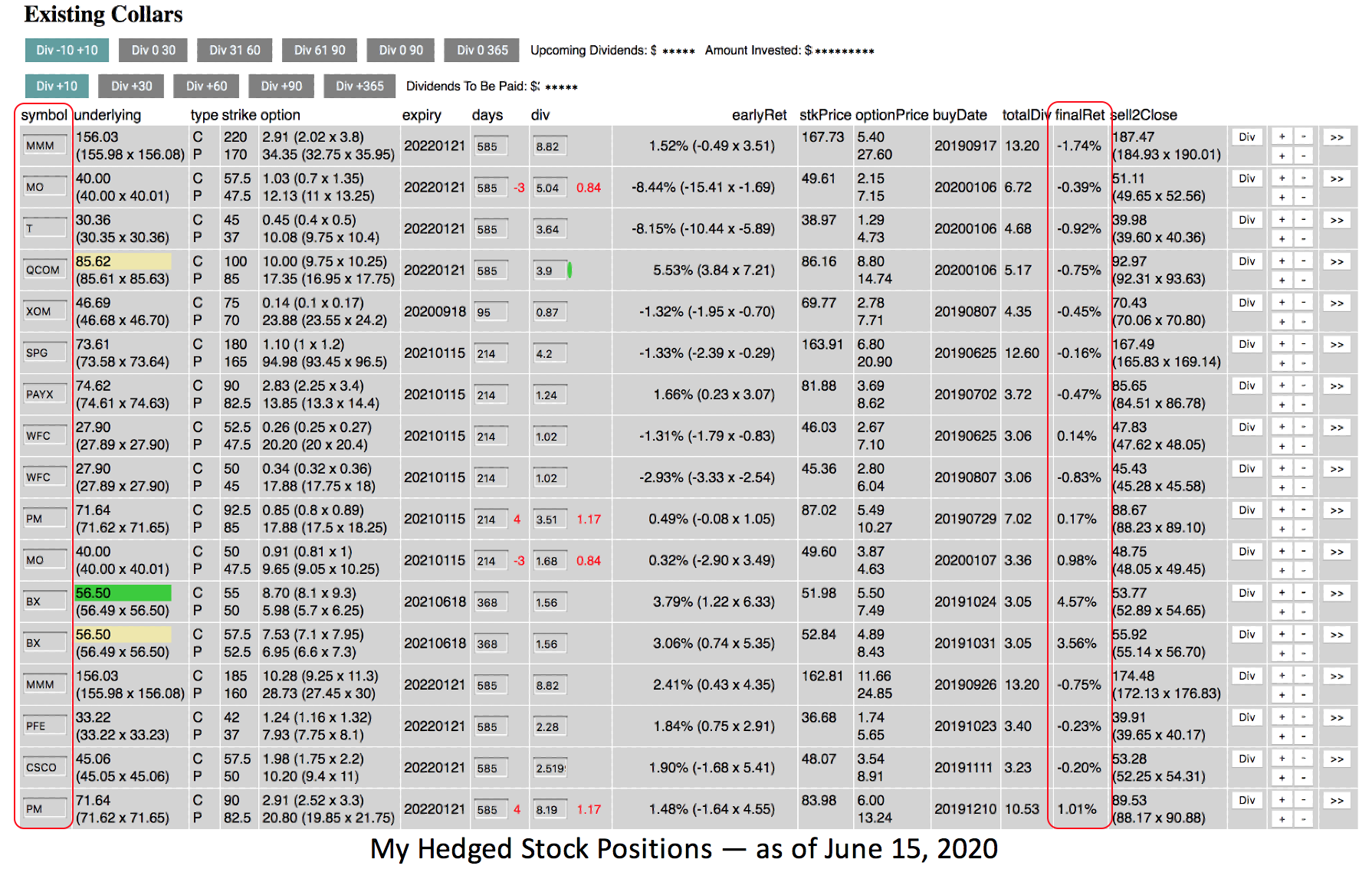Click the Div +10 button
Screen dimensions: 1372x869
(x=57, y=86)
